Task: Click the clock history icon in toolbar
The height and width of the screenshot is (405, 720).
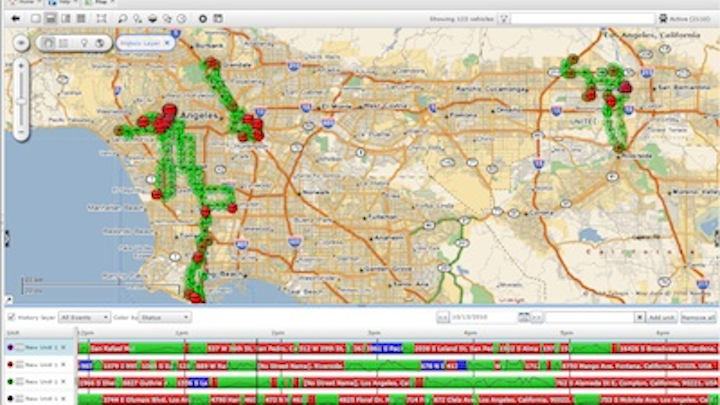Action: 182,18
